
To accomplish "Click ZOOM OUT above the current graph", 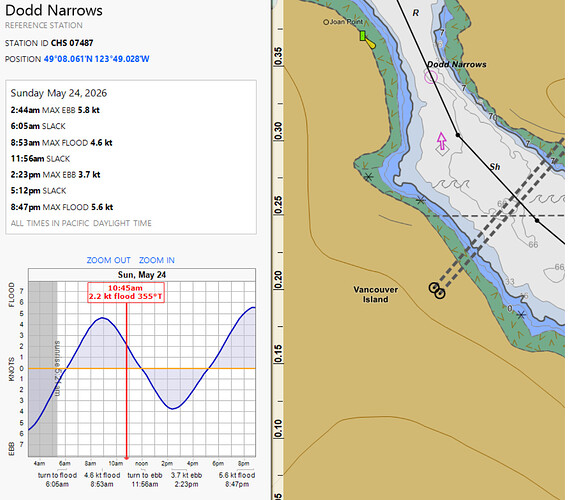I will coord(109,260).
